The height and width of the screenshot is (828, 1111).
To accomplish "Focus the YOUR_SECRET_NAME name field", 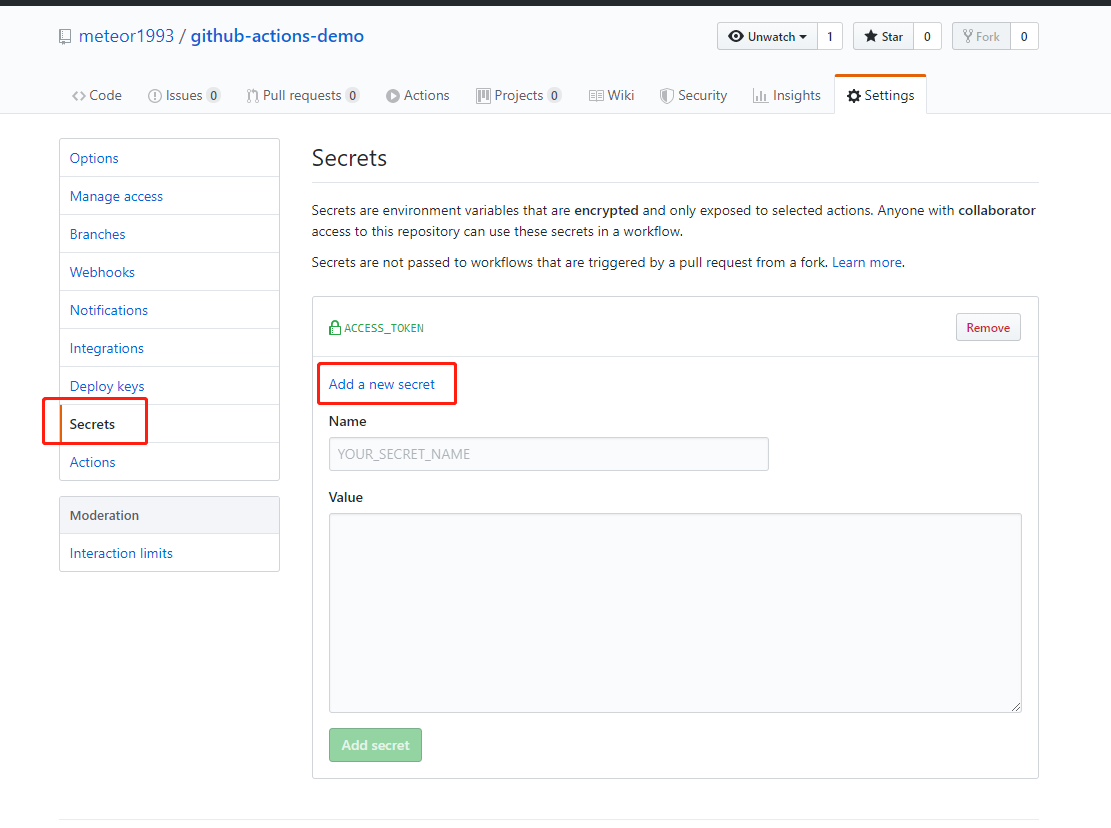I will click(548, 454).
